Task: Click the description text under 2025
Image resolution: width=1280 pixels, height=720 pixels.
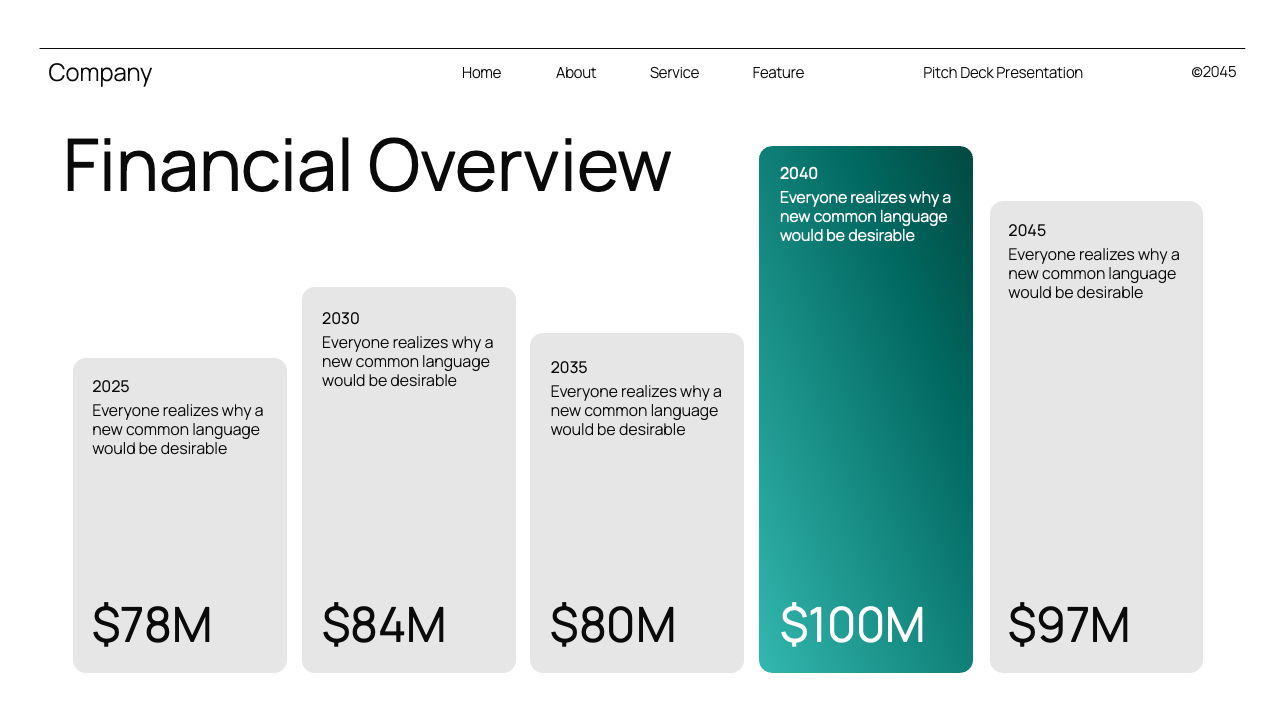Action: pos(178,430)
